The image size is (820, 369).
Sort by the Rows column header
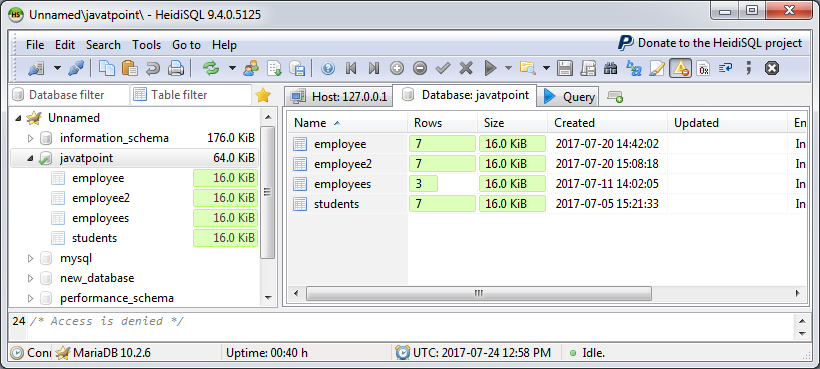(442, 123)
